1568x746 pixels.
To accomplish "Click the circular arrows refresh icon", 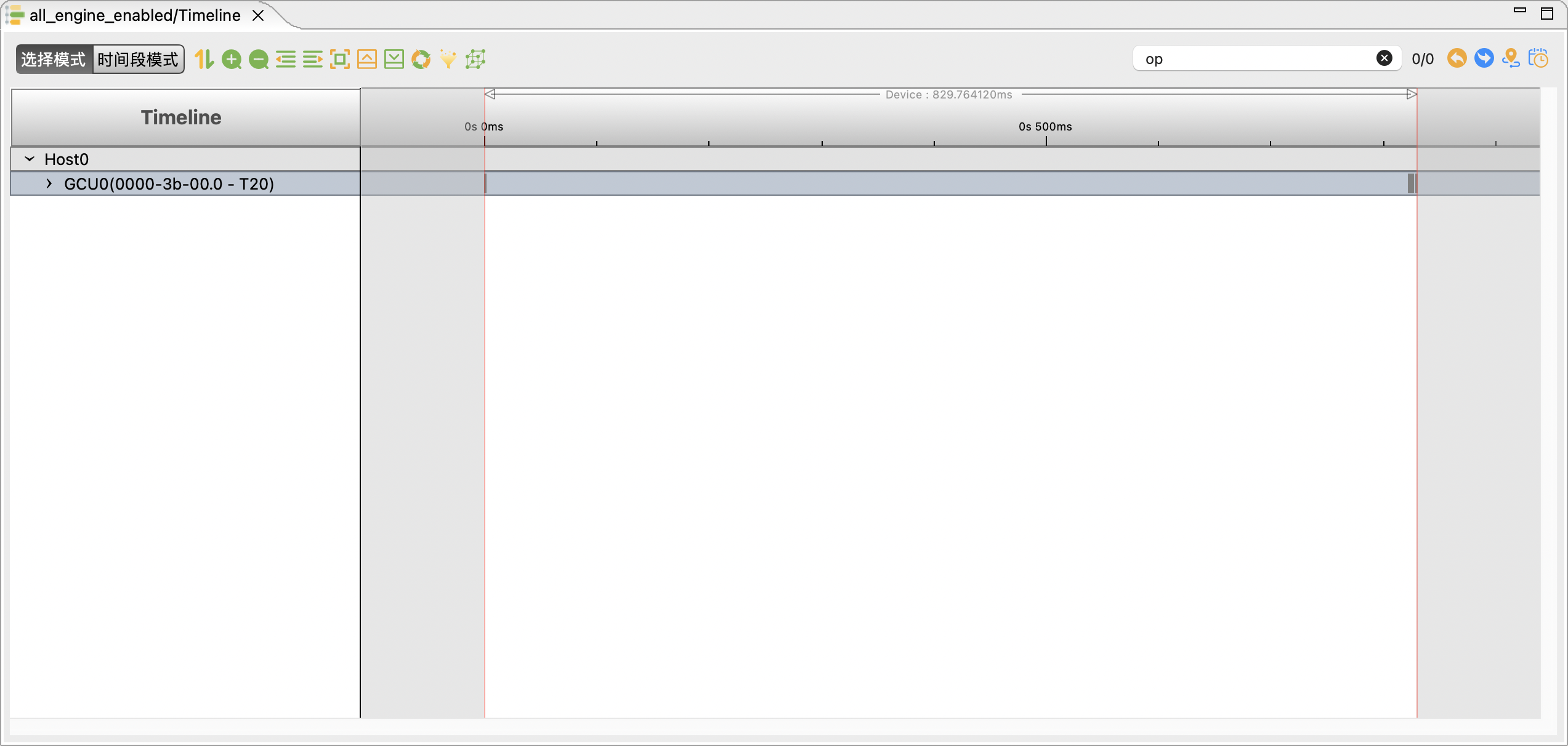I will click(x=421, y=59).
